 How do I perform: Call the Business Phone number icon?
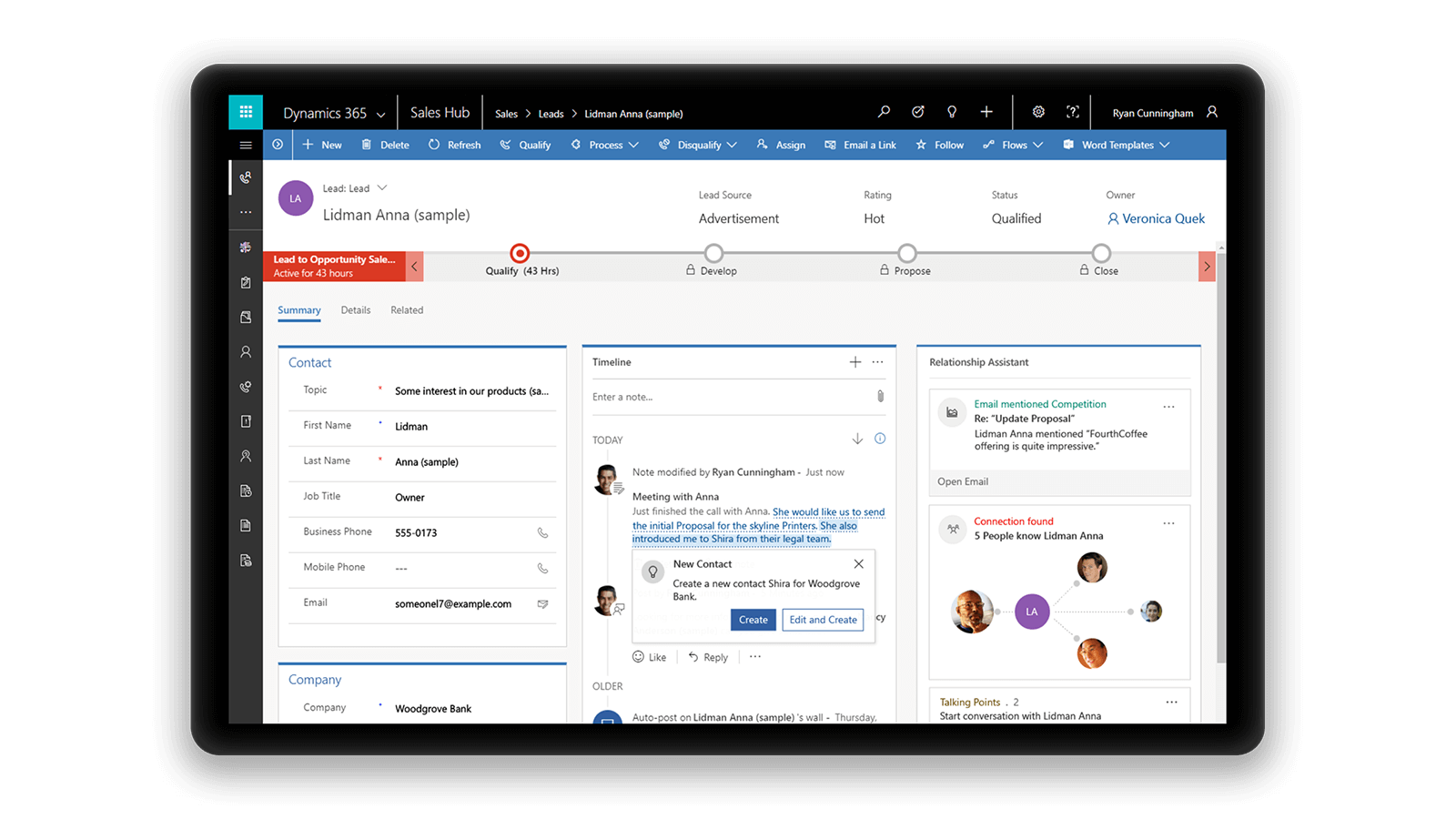click(x=542, y=533)
